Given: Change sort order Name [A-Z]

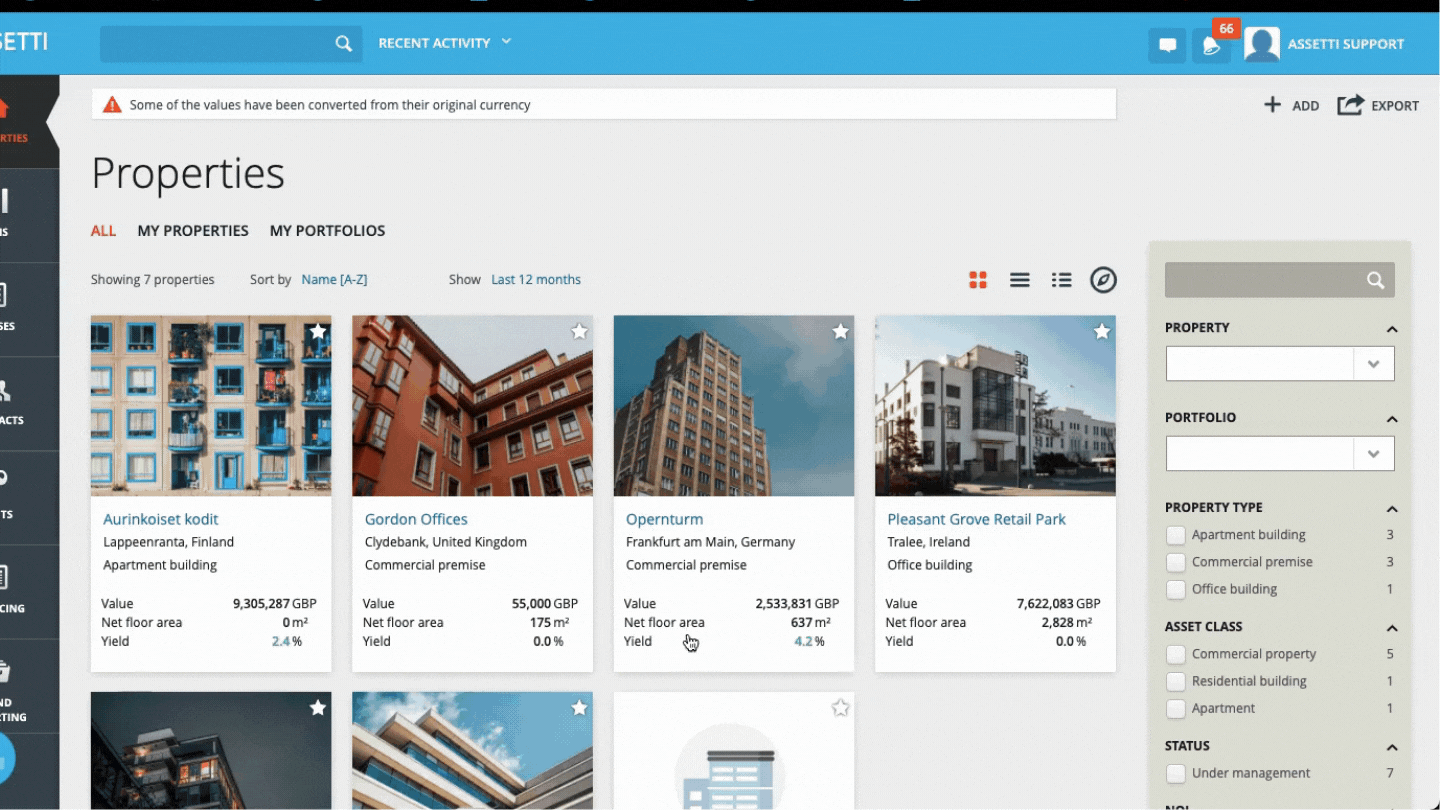Looking at the screenshot, I should (334, 280).
